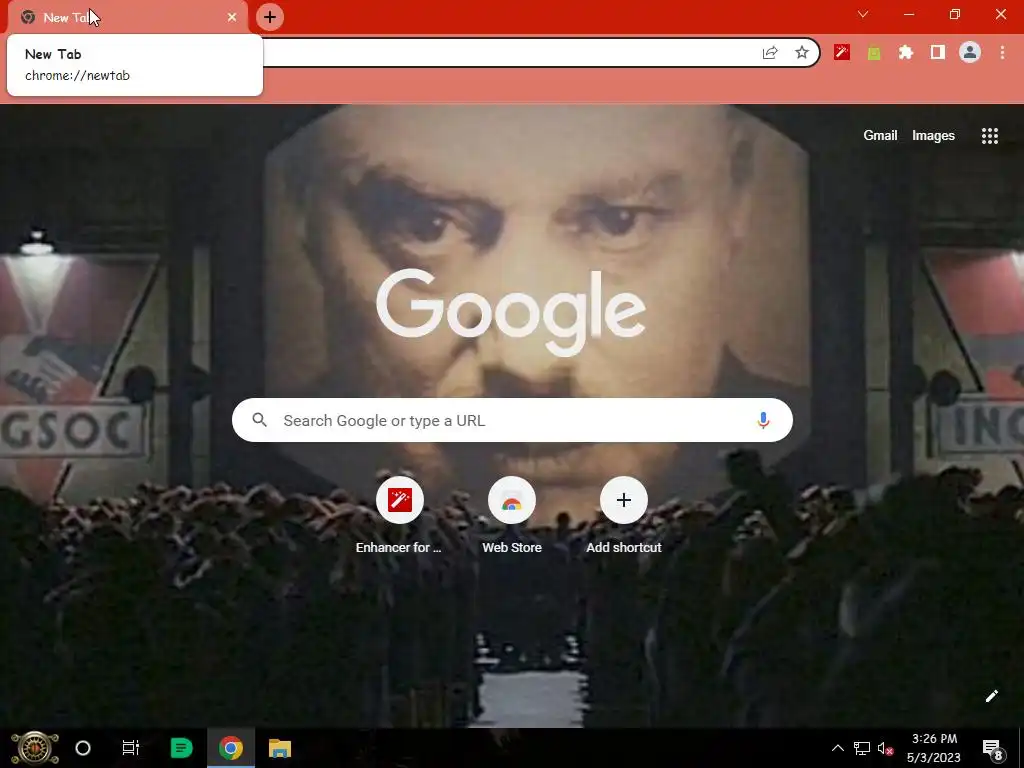
Task: Open File Explorer on the taskbar
Action: click(280, 748)
